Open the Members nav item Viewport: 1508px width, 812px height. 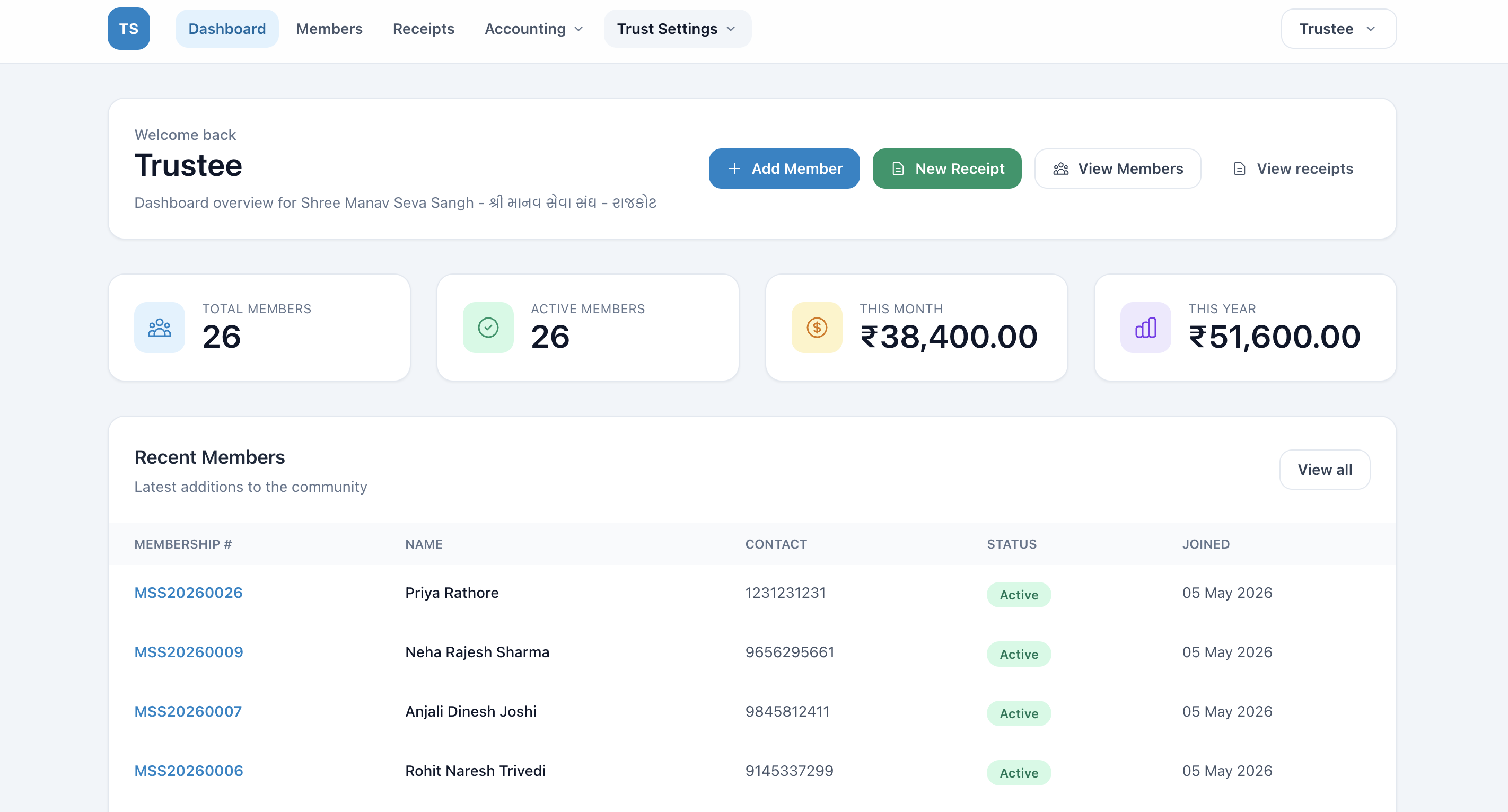click(x=329, y=29)
